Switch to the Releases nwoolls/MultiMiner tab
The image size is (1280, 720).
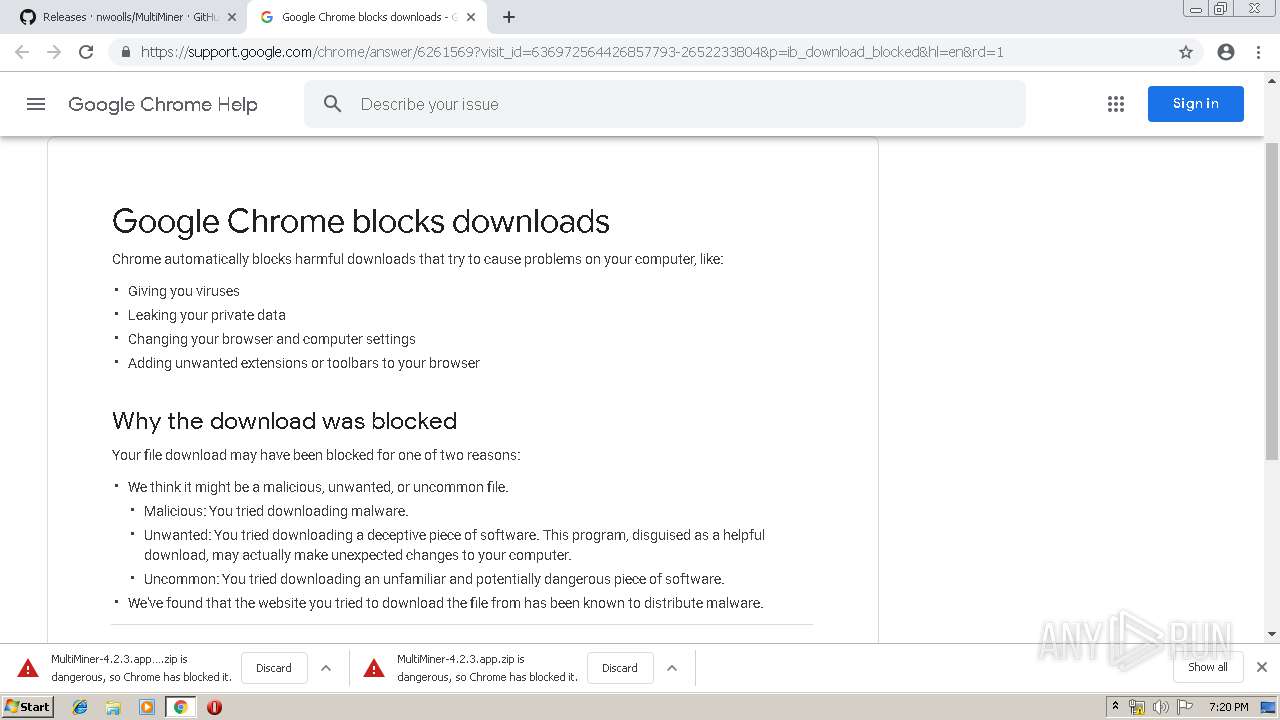pyautogui.click(x=130, y=17)
